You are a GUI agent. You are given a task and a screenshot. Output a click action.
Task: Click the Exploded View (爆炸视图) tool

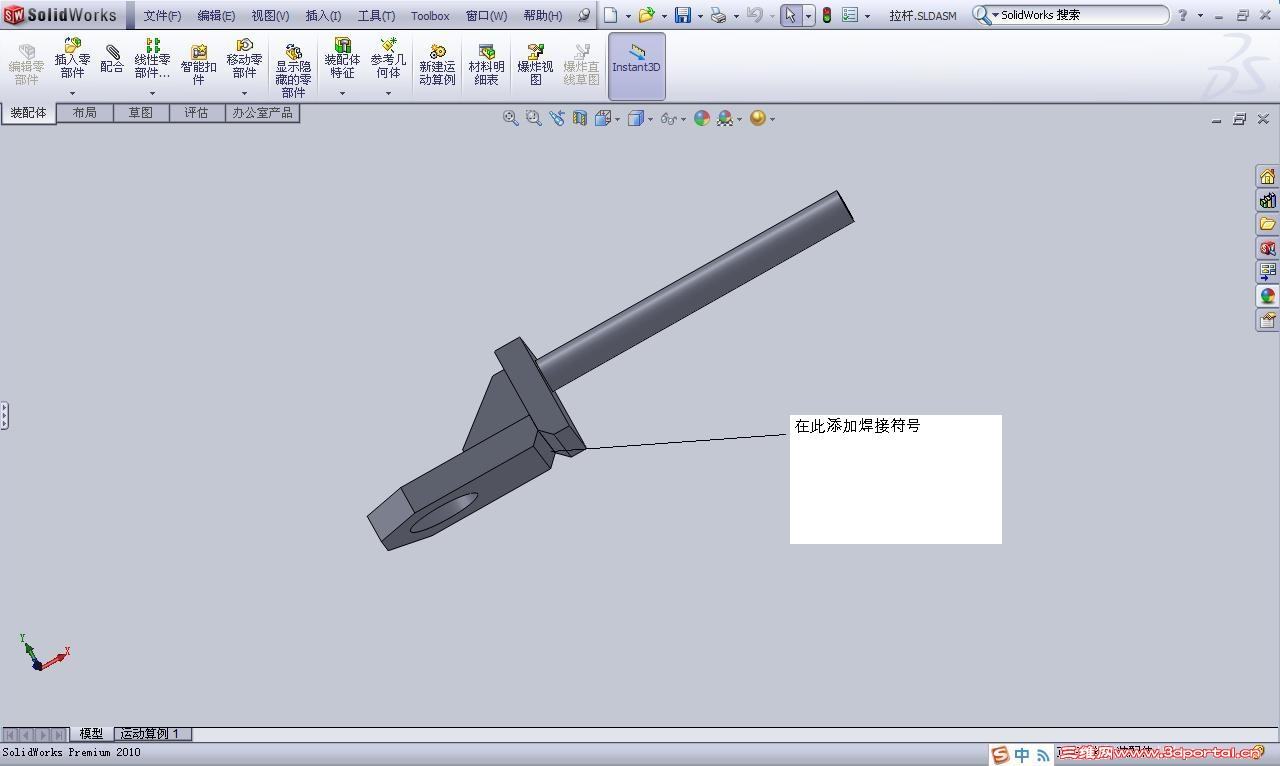tap(535, 65)
